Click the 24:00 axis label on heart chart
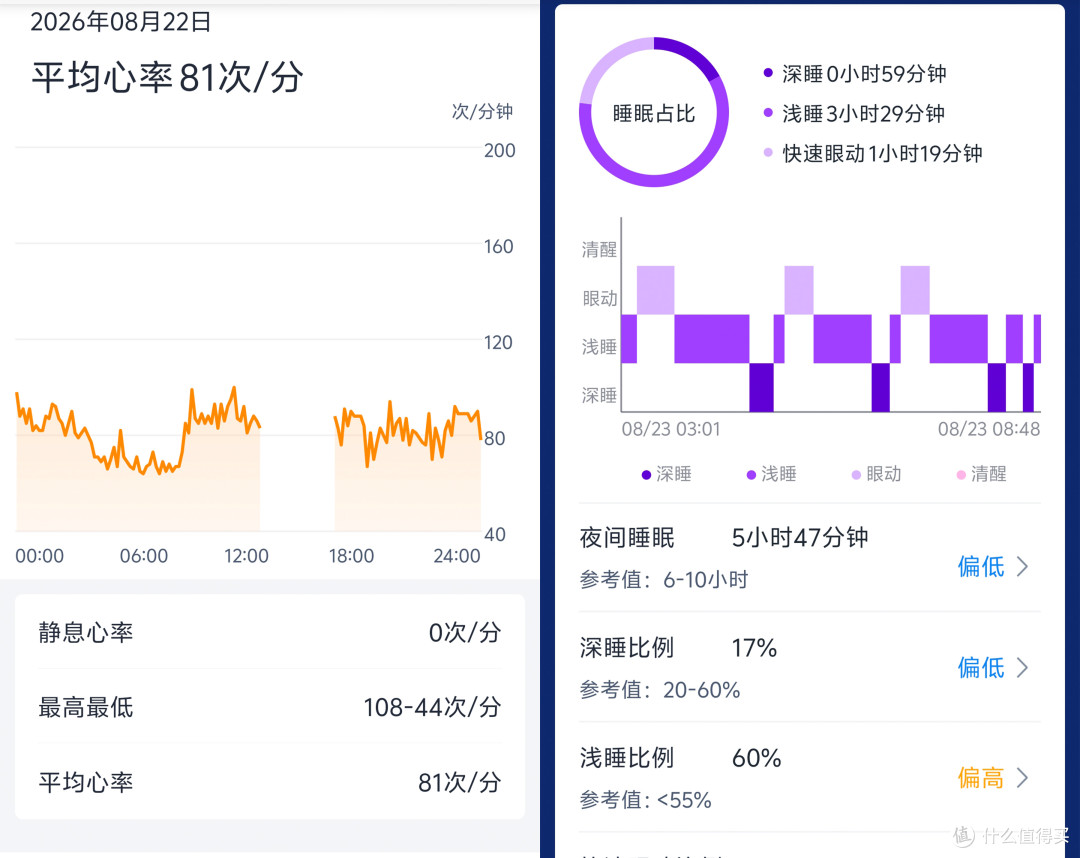 [457, 556]
